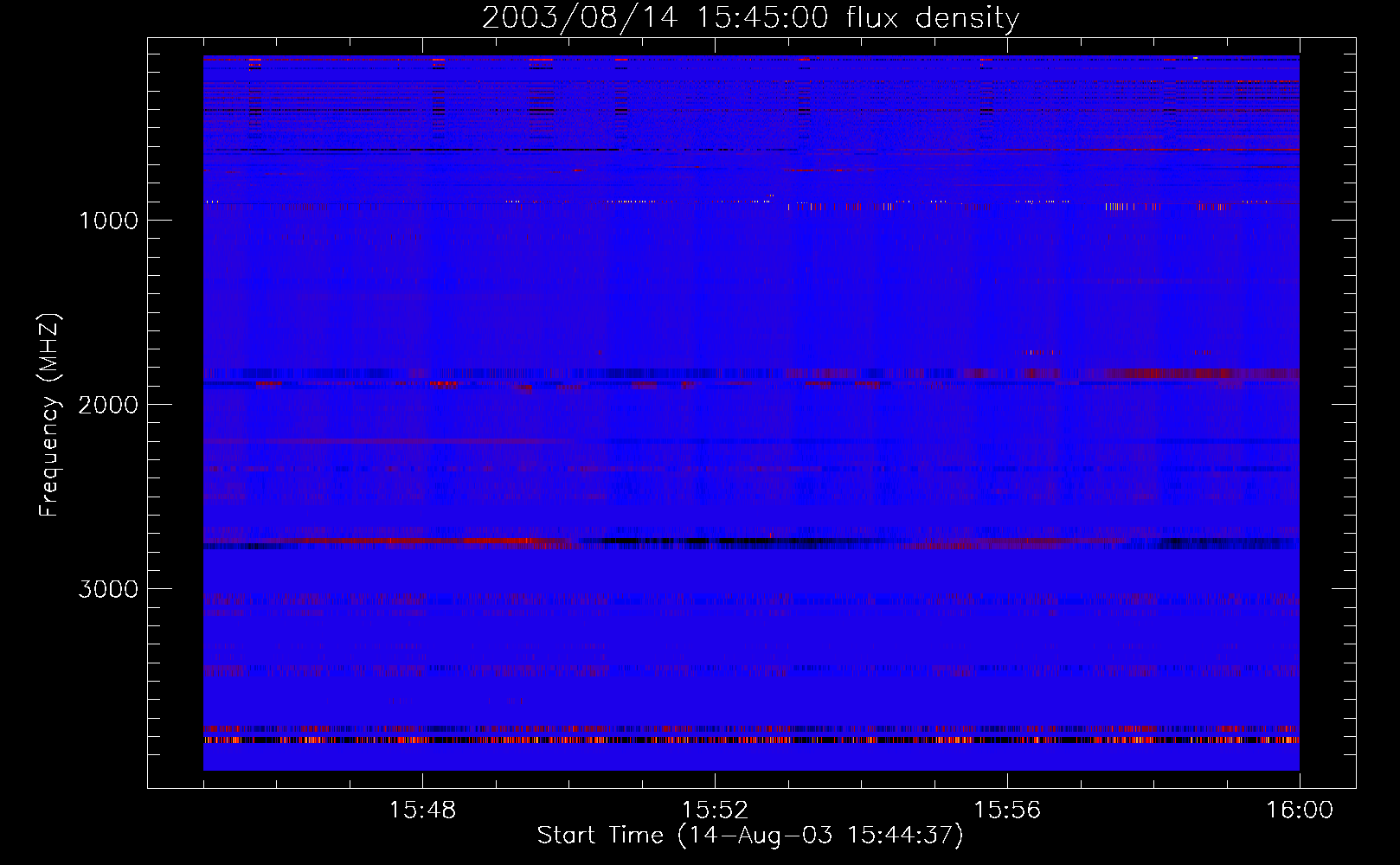Click the 15:48 time tick label
Screen dimensions: 1400x865
[x=422, y=811]
